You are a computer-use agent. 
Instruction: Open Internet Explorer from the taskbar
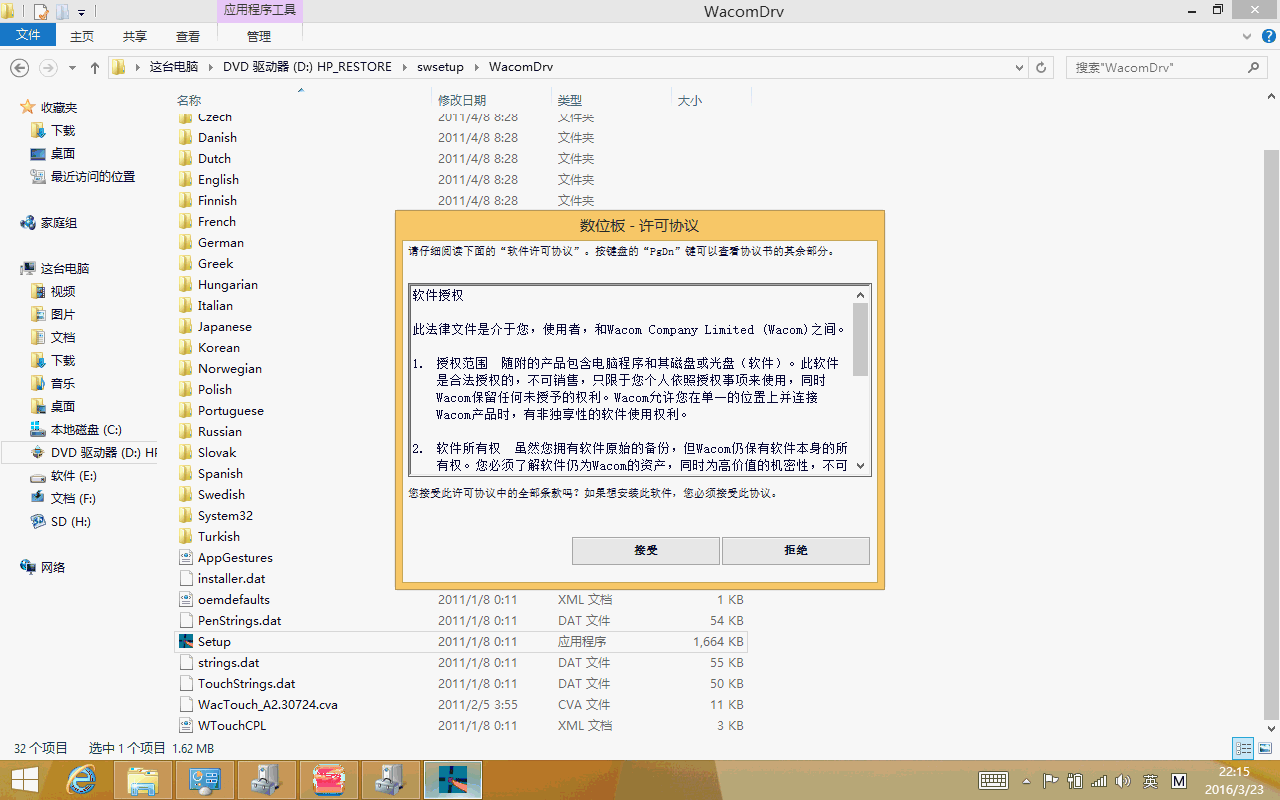tap(81, 780)
